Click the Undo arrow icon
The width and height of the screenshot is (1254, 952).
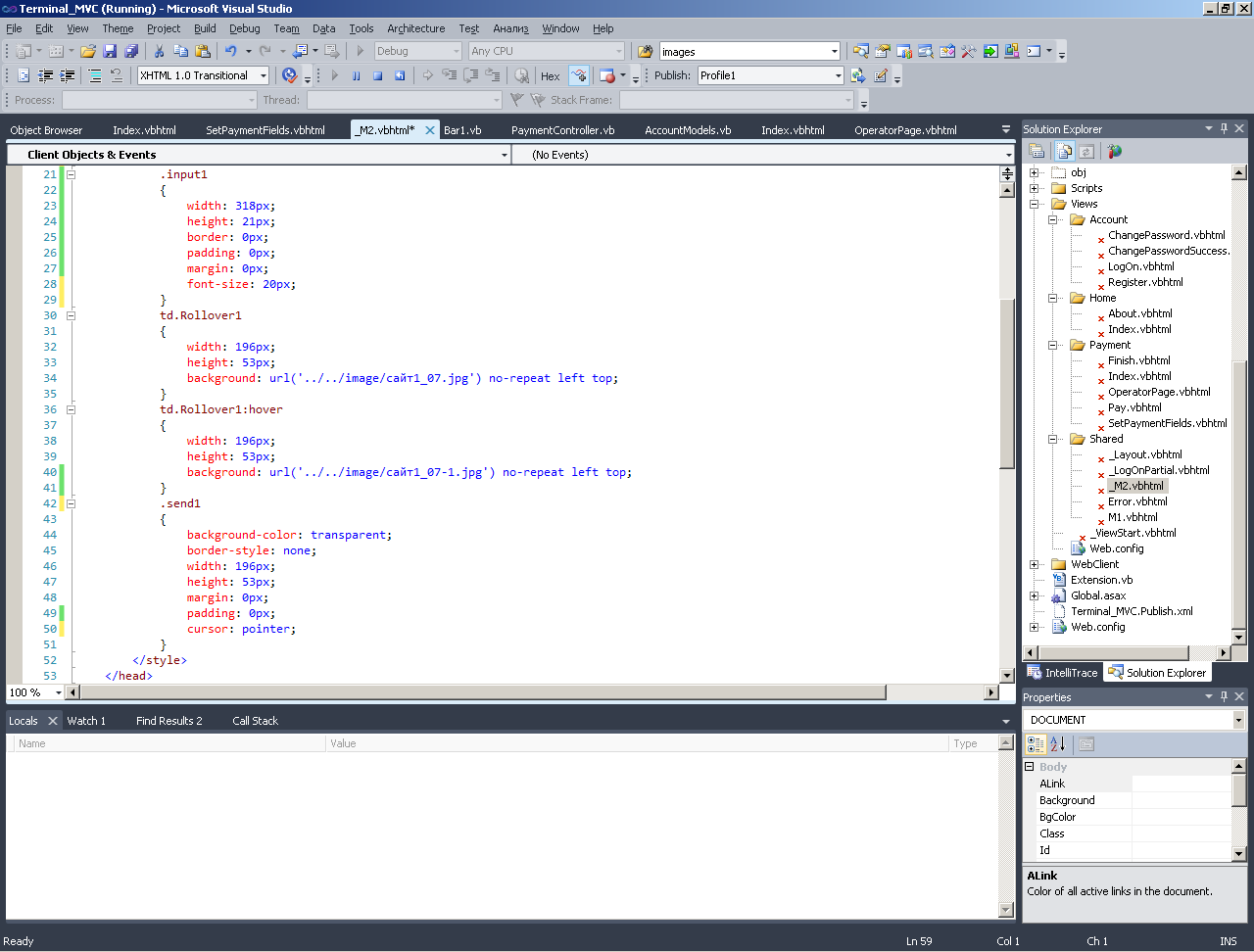click(230, 51)
